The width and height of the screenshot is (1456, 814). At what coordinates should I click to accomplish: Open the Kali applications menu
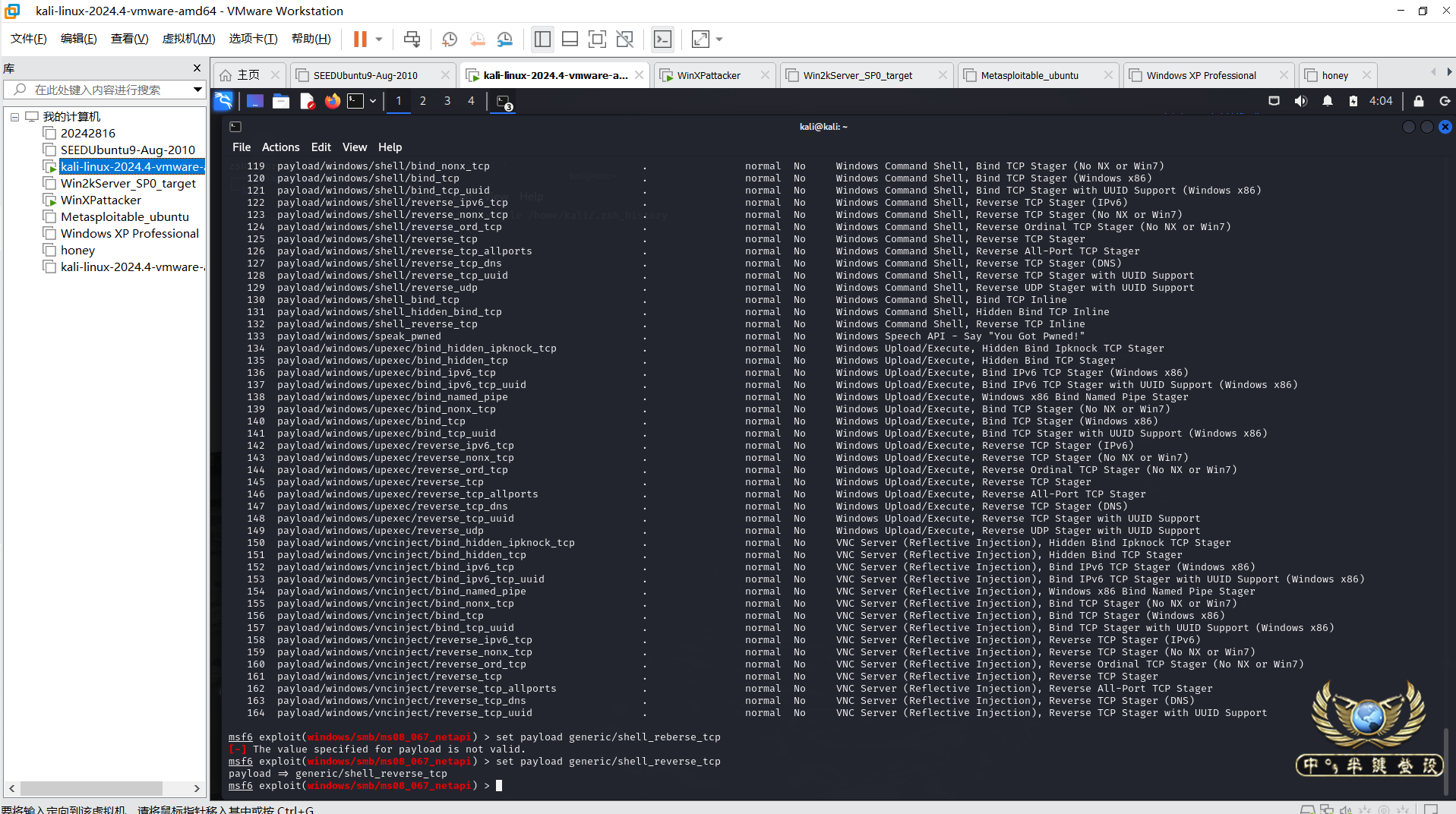[223, 101]
